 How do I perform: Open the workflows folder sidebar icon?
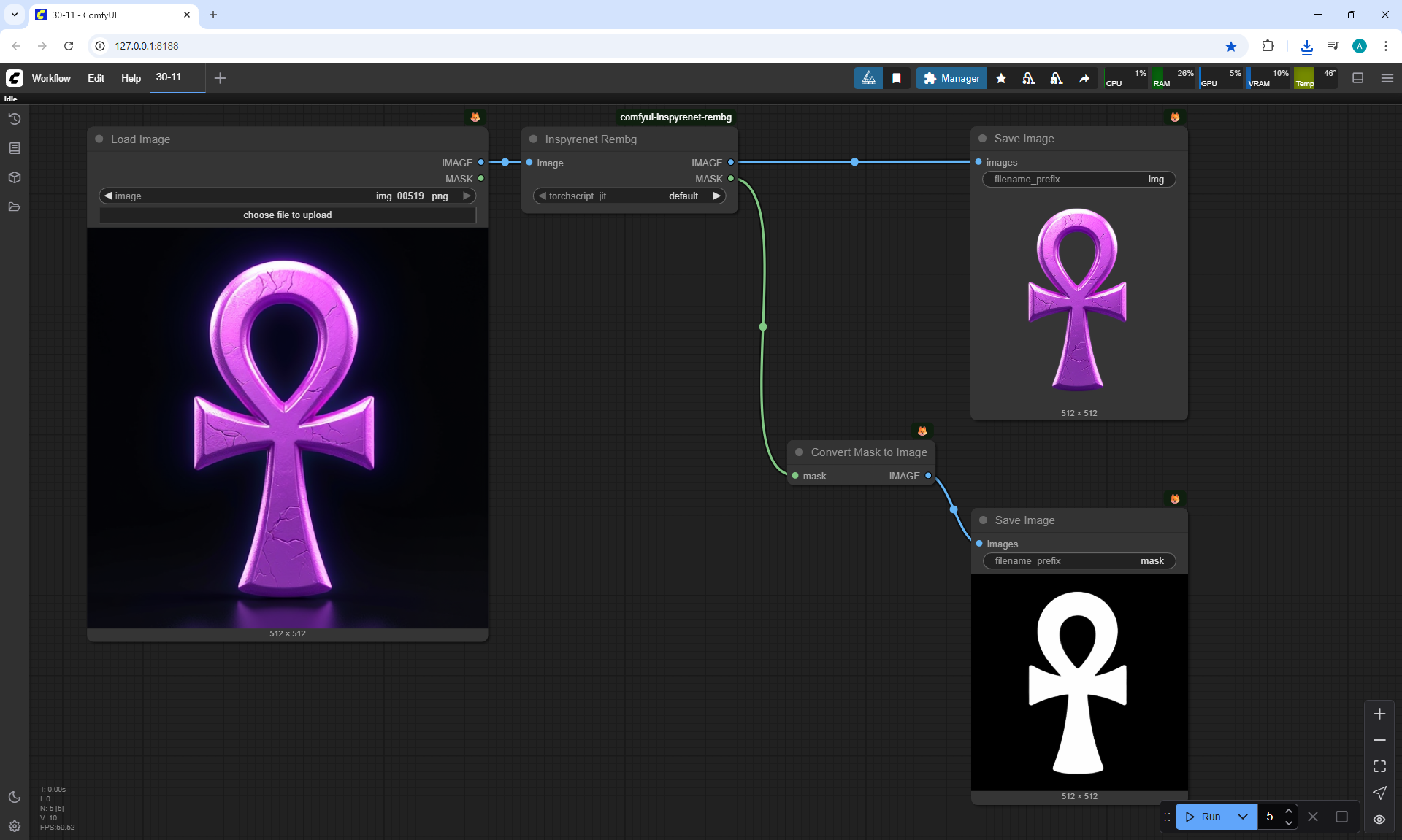(x=15, y=207)
